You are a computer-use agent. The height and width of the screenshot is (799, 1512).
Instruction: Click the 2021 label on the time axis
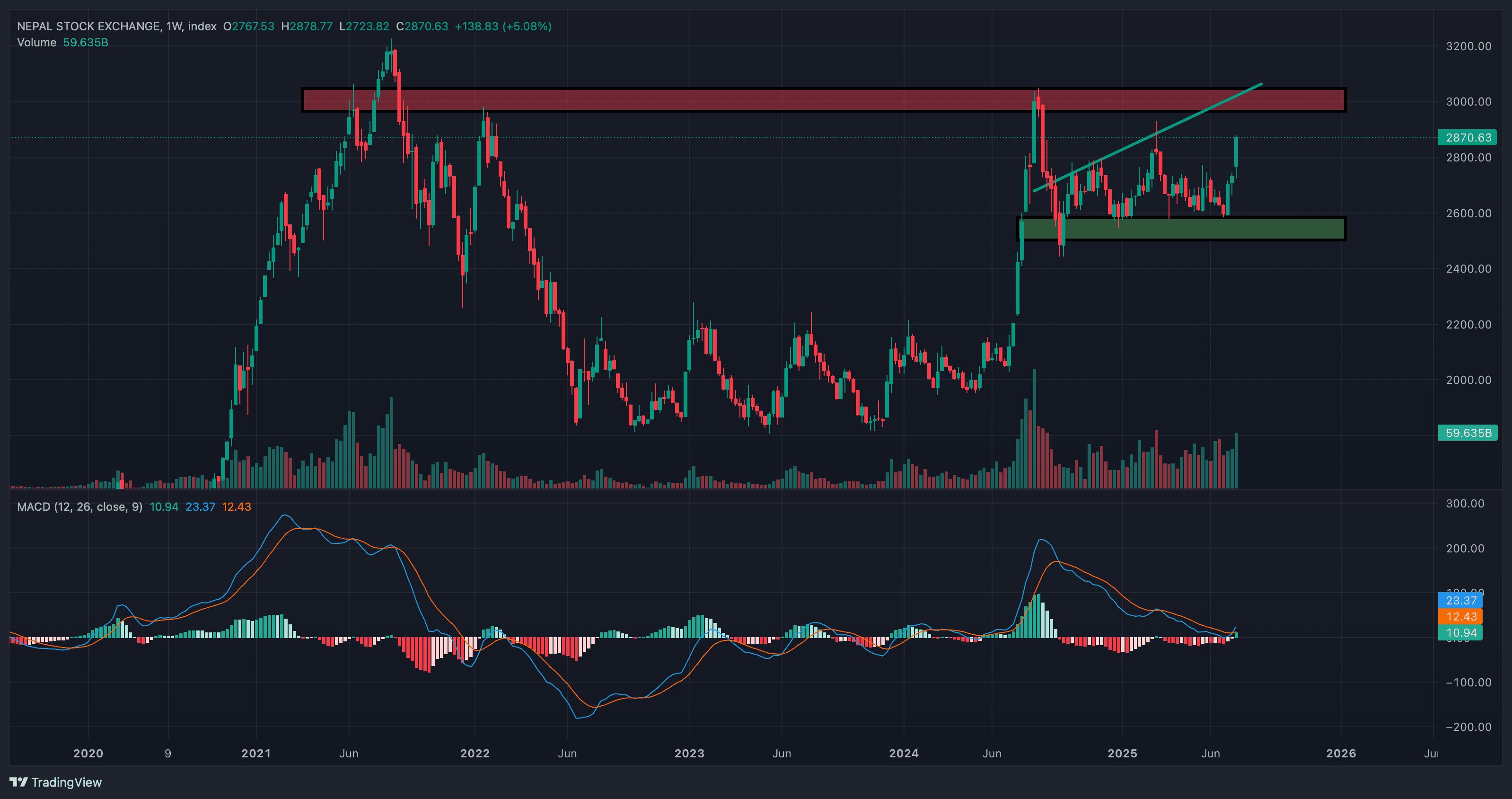(256, 753)
